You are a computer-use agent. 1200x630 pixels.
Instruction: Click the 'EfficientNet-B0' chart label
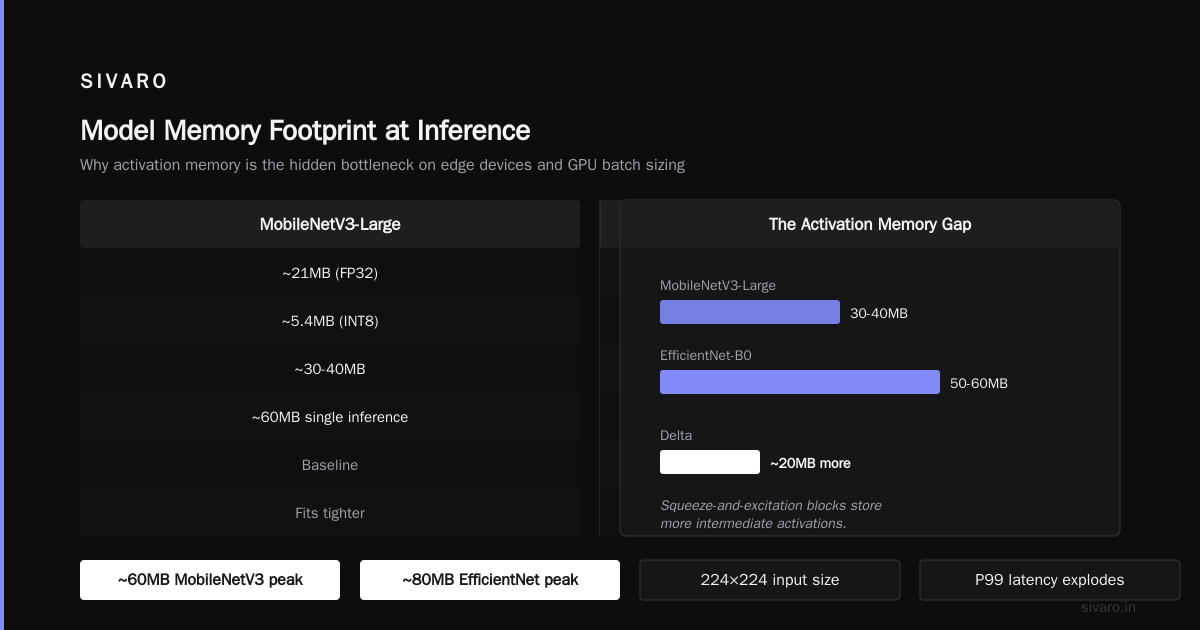click(705, 355)
